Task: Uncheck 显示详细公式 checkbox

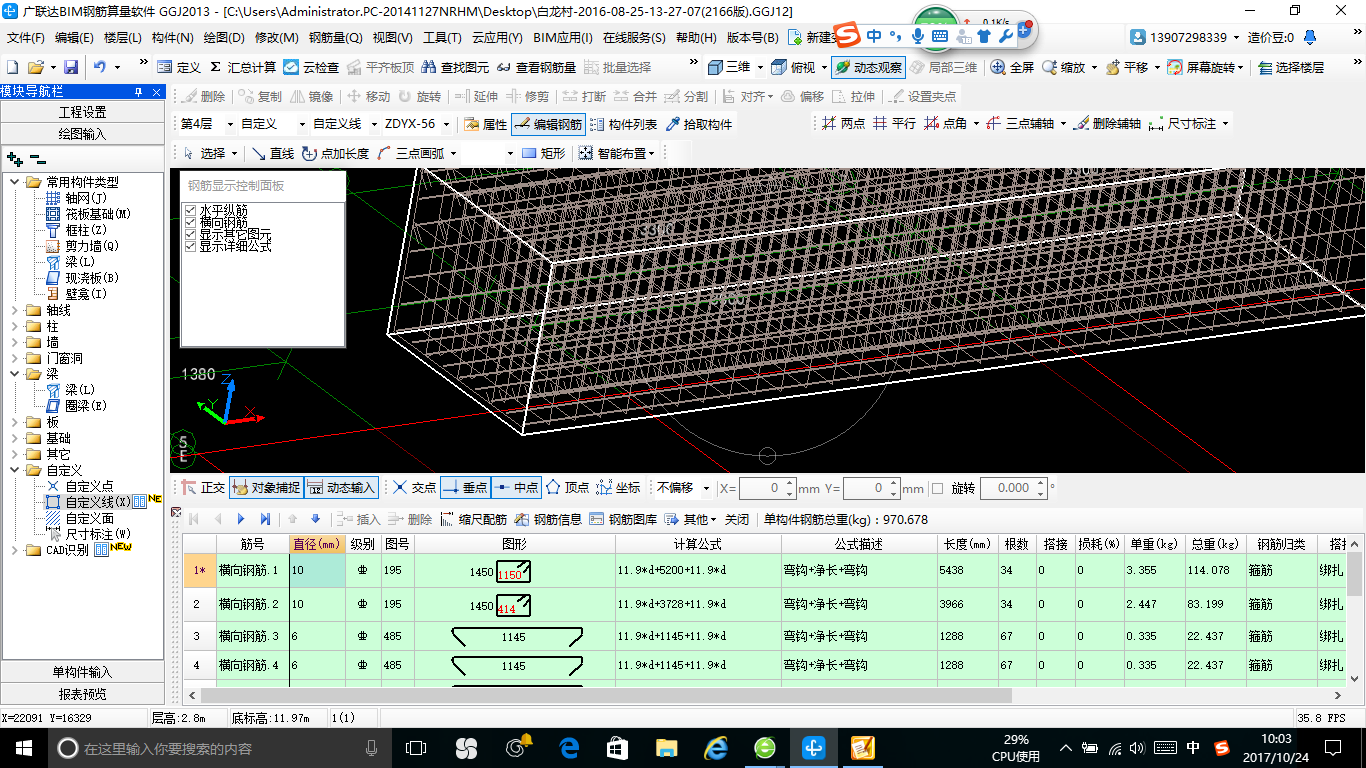Action: (190, 246)
